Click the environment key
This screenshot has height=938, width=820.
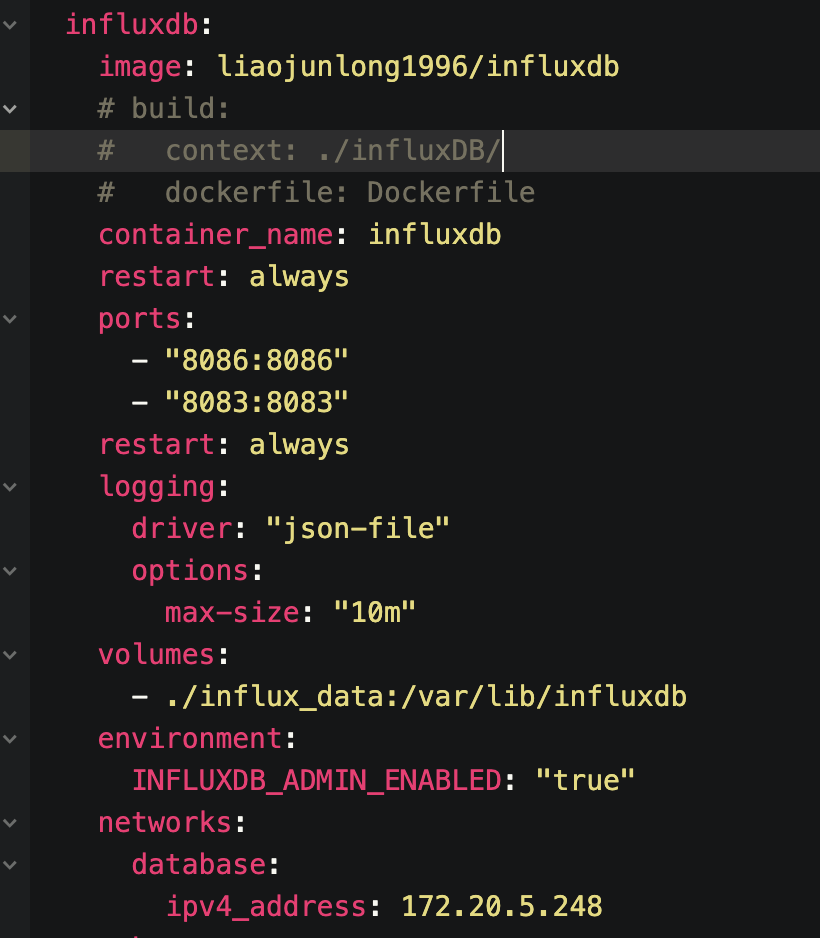[190, 739]
